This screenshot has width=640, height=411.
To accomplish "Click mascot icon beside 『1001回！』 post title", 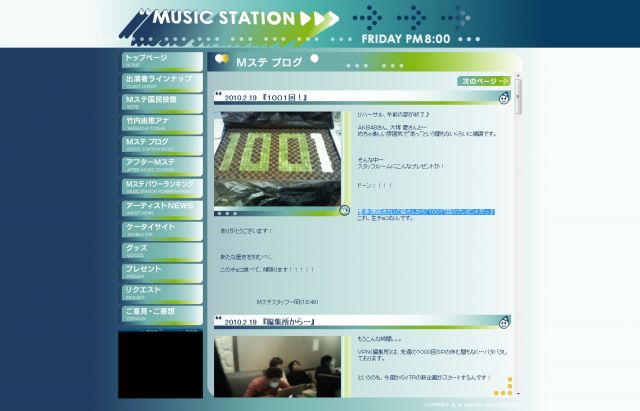I will pyautogui.click(x=504, y=98).
